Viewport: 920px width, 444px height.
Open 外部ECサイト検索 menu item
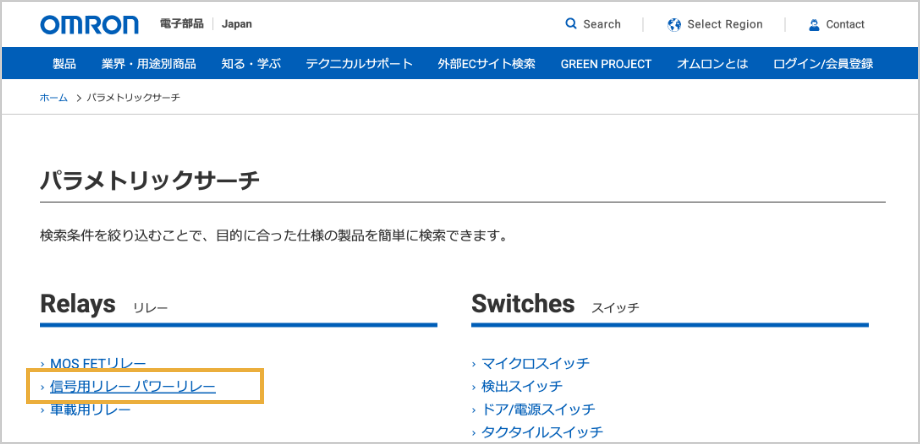point(486,64)
